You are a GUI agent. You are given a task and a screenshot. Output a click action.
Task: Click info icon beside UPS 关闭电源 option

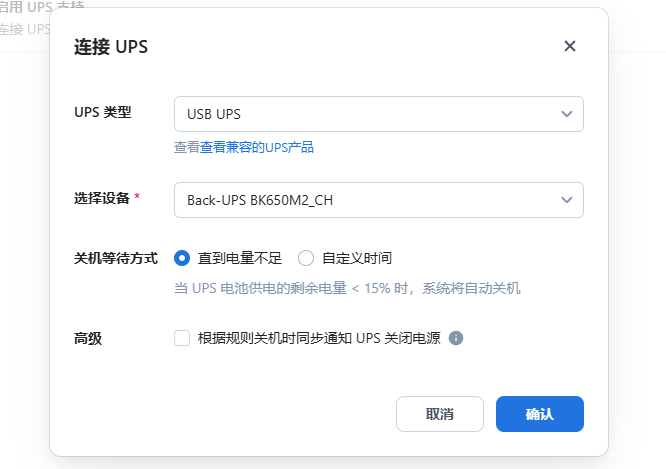(456, 338)
